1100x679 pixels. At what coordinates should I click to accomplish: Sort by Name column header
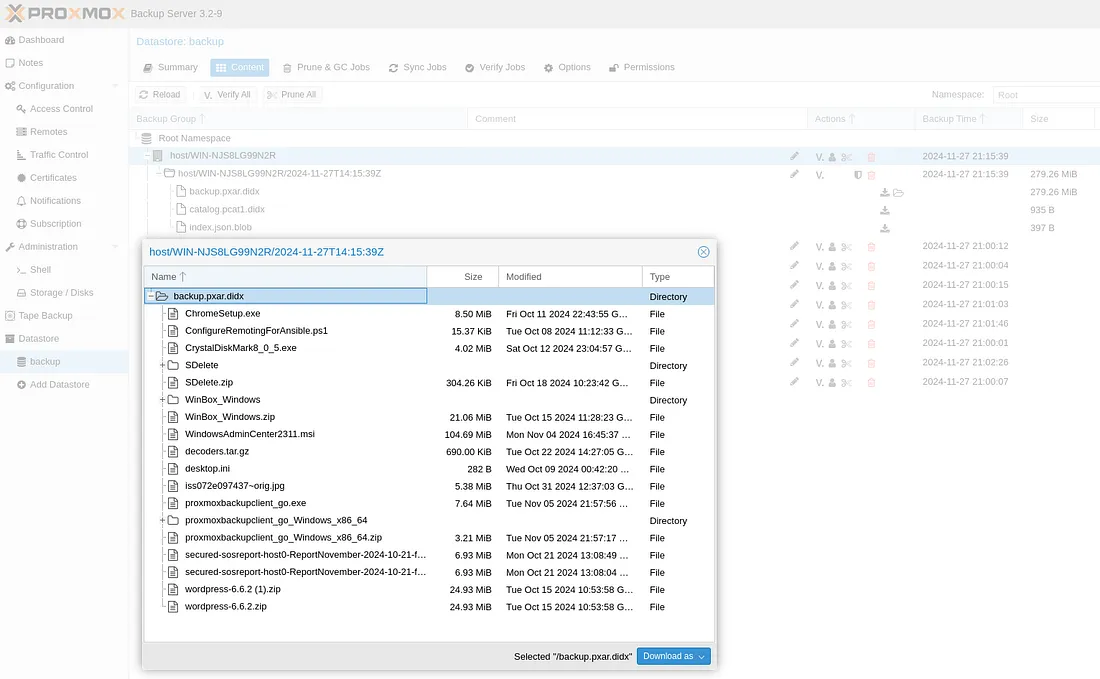click(285, 276)
